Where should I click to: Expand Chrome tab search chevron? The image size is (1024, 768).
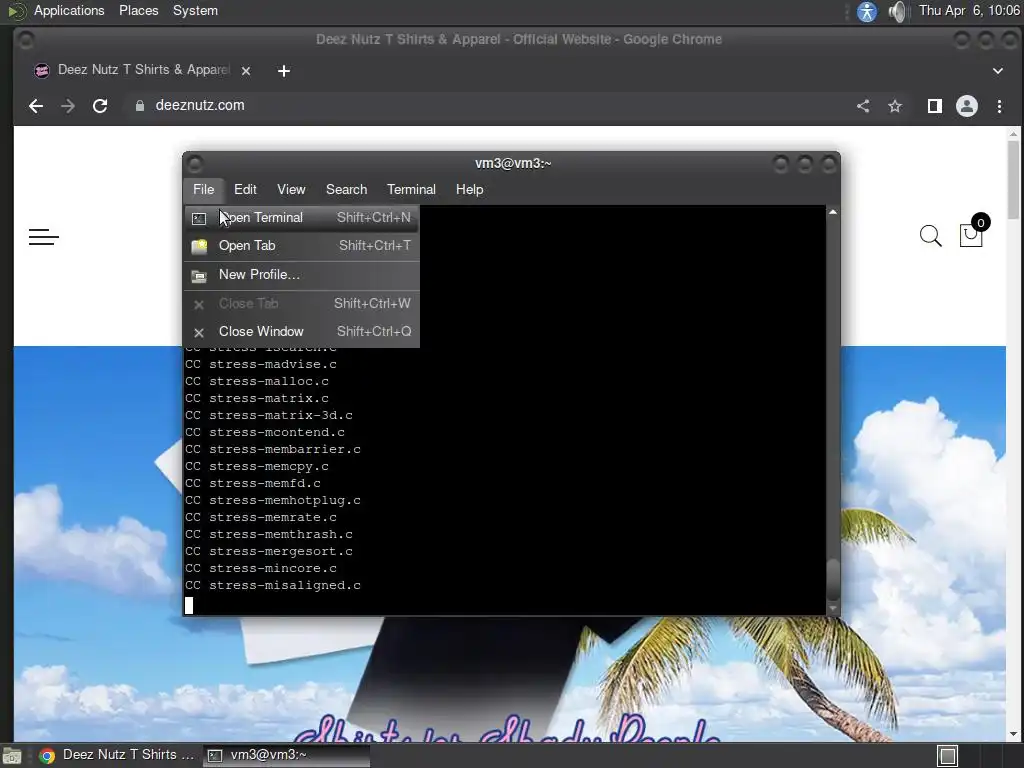(997, 71)
